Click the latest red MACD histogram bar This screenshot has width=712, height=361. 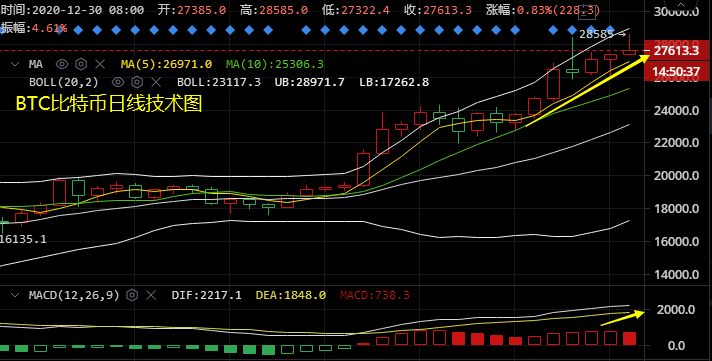629,338
